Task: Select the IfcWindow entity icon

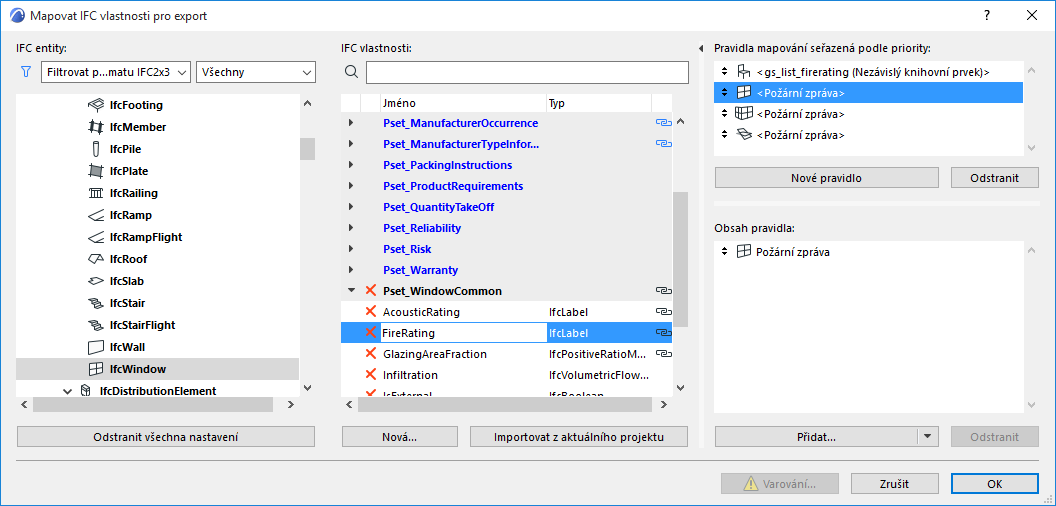Action: click(x=96, y=369)
